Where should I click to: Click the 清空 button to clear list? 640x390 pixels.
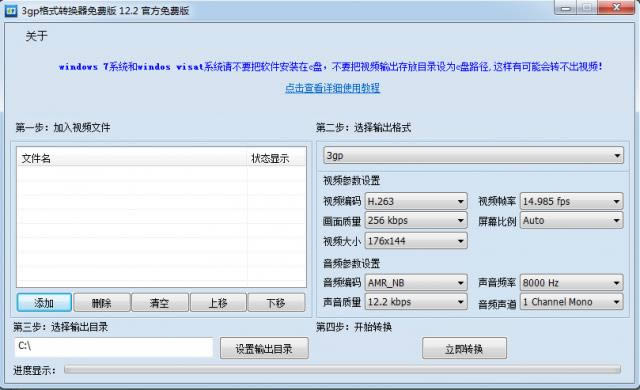pyautogui.click(x=160, y=303)
